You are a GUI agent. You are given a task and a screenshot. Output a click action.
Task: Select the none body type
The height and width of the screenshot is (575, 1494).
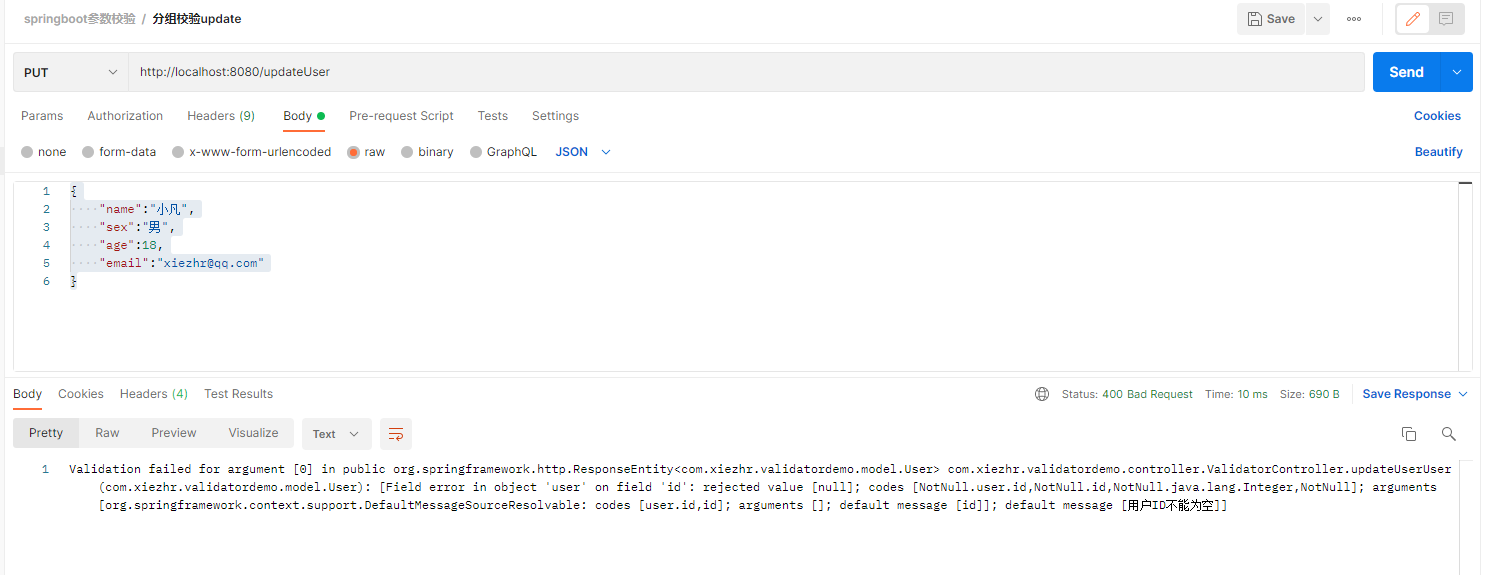point(44,152)
